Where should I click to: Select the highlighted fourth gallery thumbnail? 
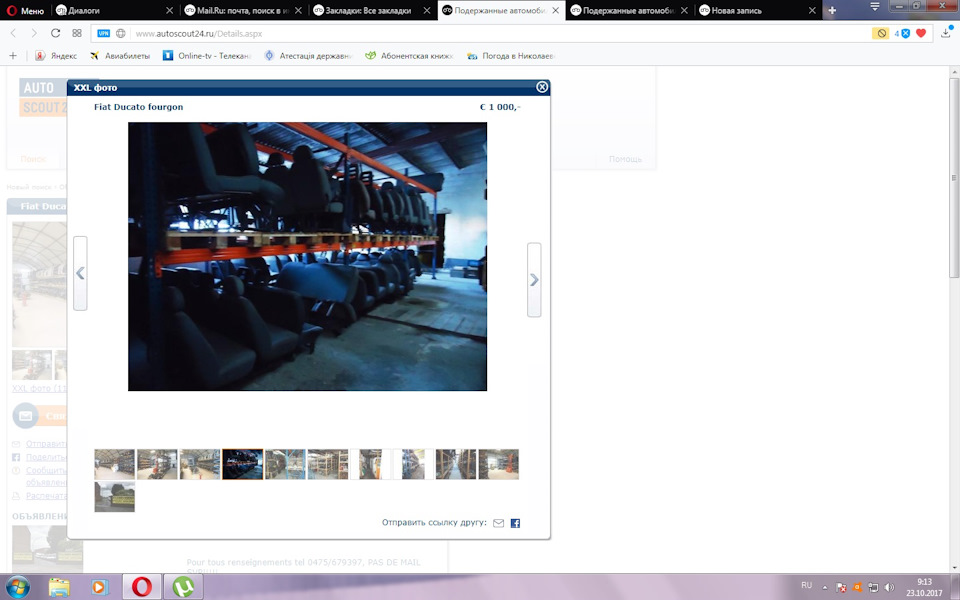[242, 464]
